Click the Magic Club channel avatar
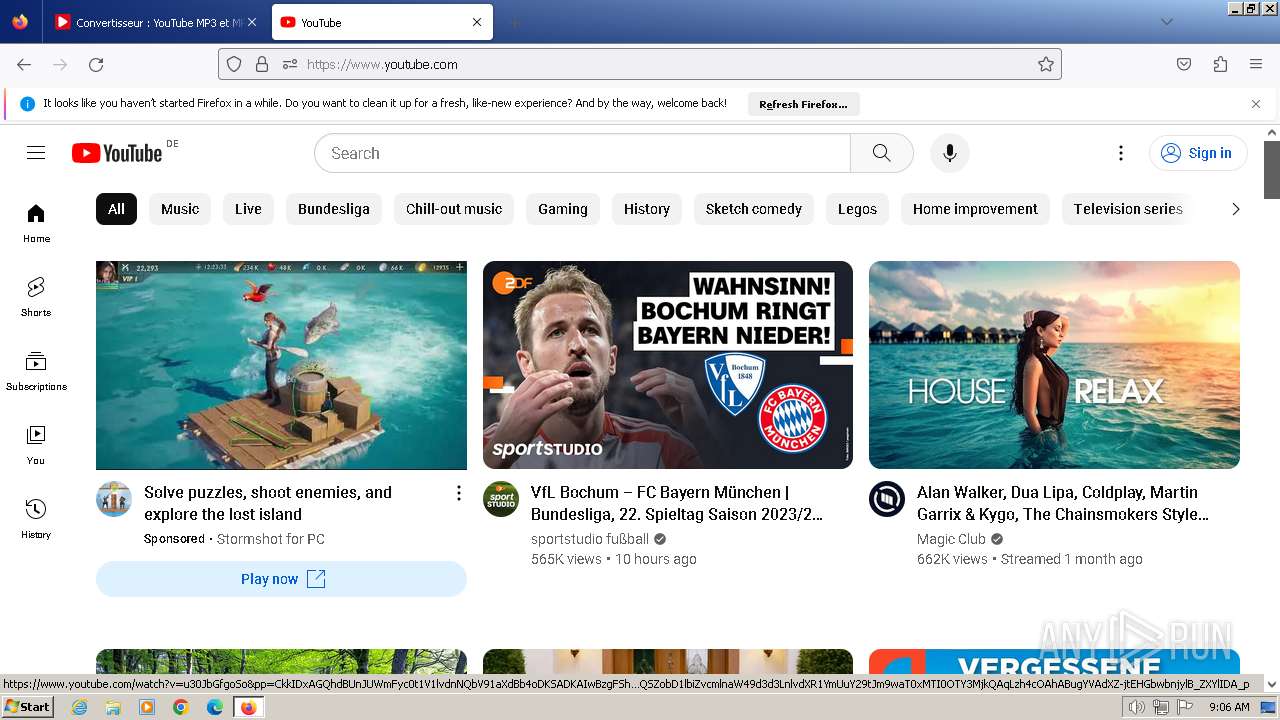Screen dimensions: 1280x720 (887, 499)
